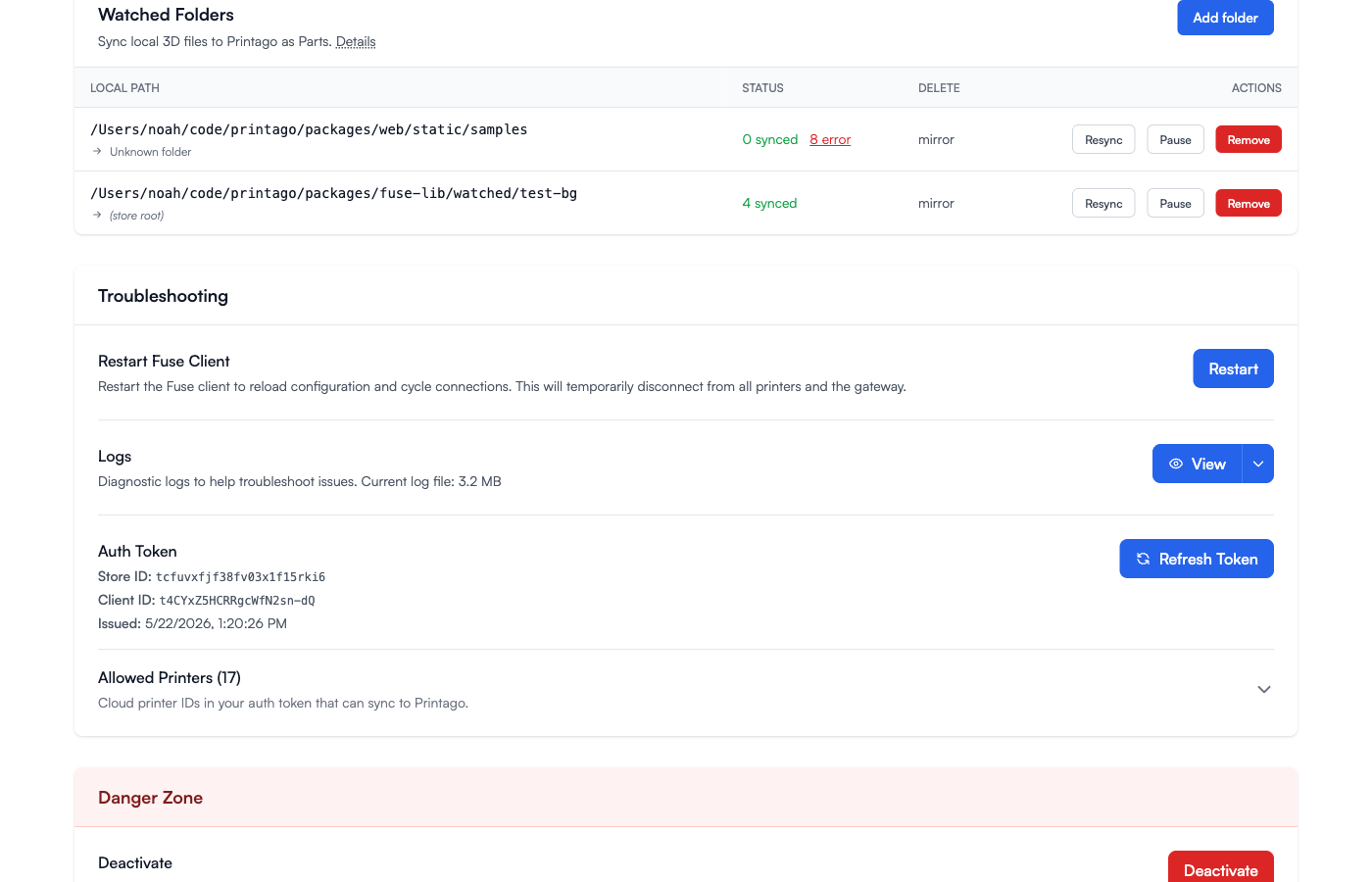The image size is (1372, 882).
Task: Click the samples folder local path
Action: pos(309,129)
